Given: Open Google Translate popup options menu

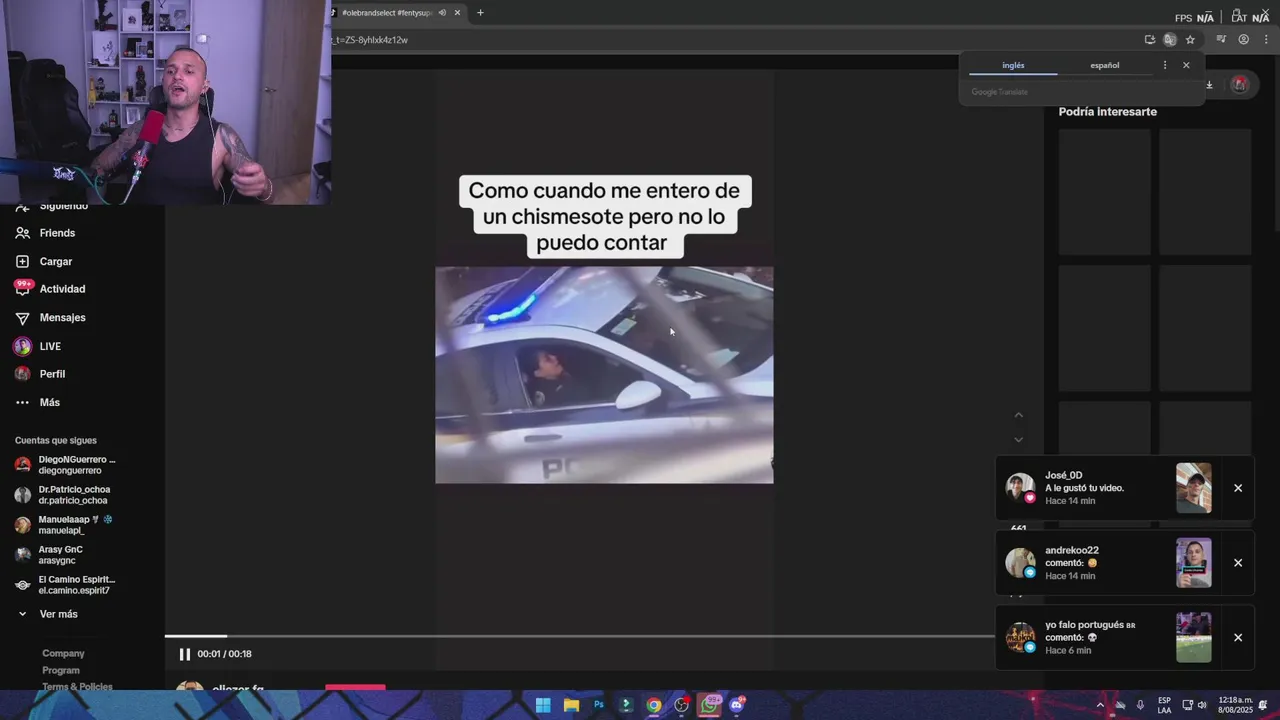Looking at the screenshot, I should coord(1164,65).
